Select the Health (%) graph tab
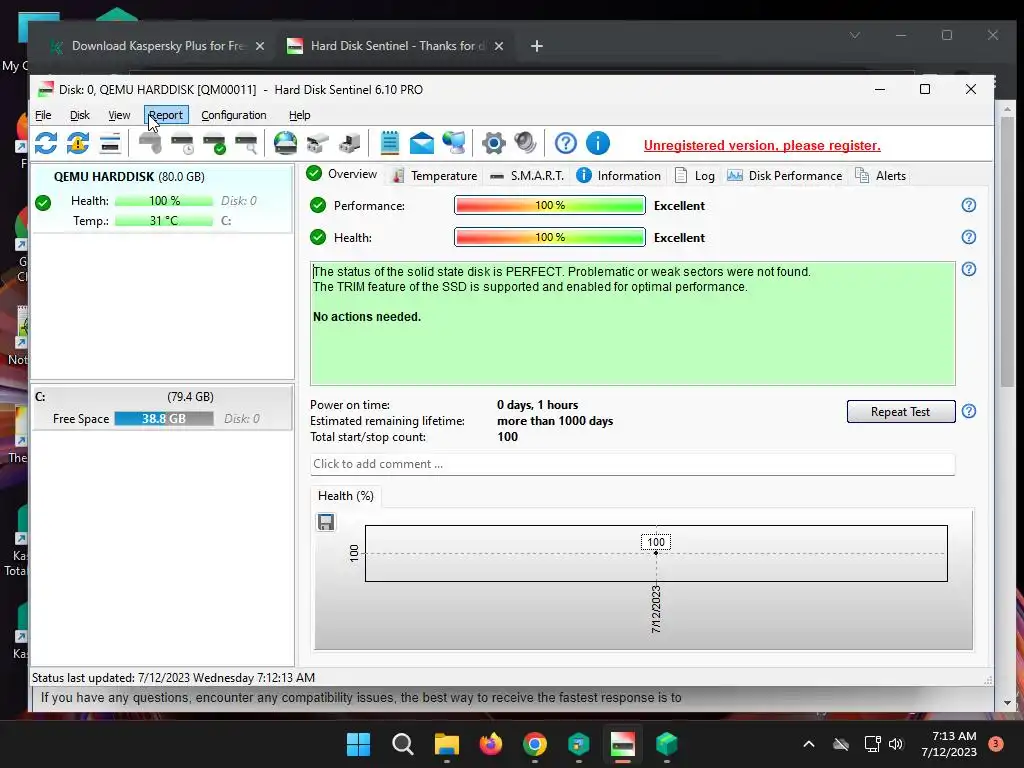This screenshot has height=768, width=1024. point(345,496)
